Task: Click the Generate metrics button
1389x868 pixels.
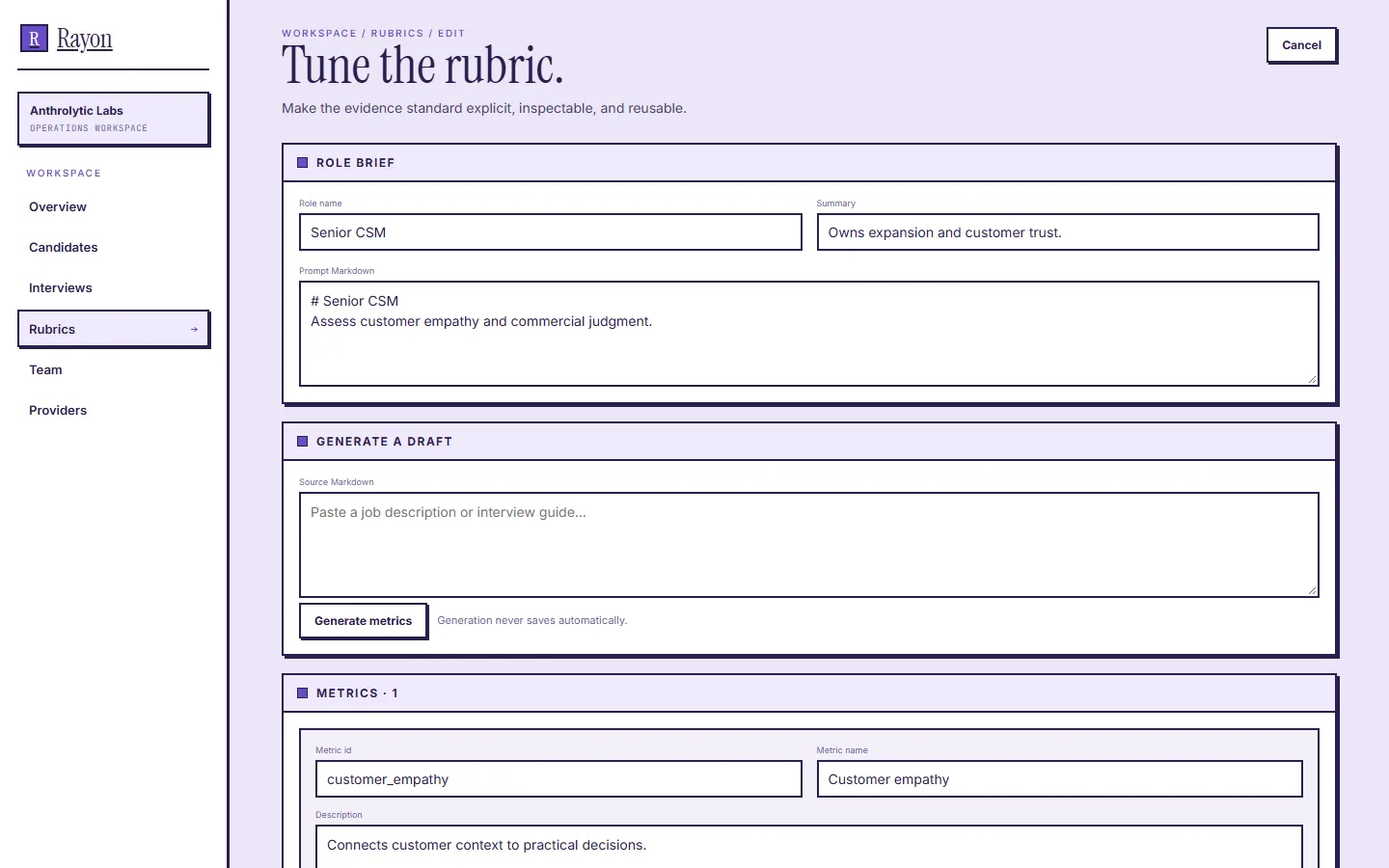Action: pyautogui.click(x=363, y=621)
